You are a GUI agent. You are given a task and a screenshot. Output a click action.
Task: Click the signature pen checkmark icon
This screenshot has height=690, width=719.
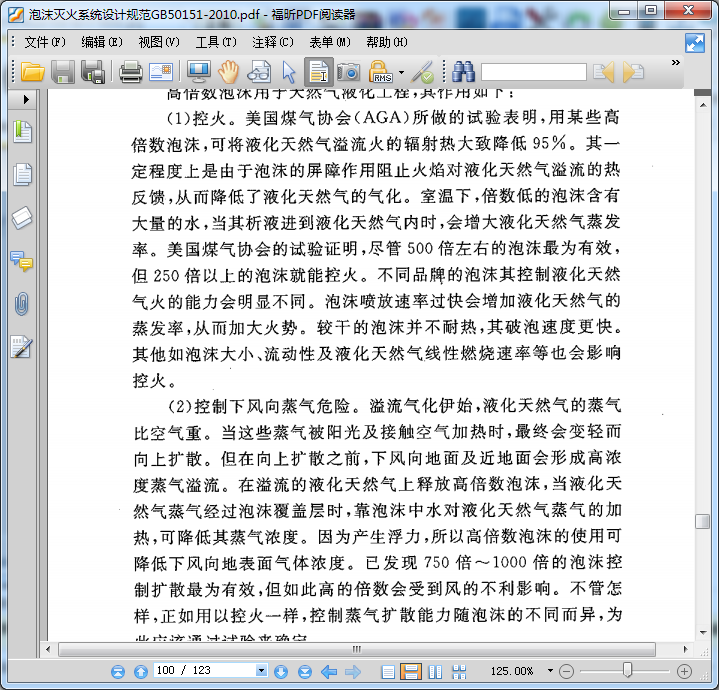422,72
